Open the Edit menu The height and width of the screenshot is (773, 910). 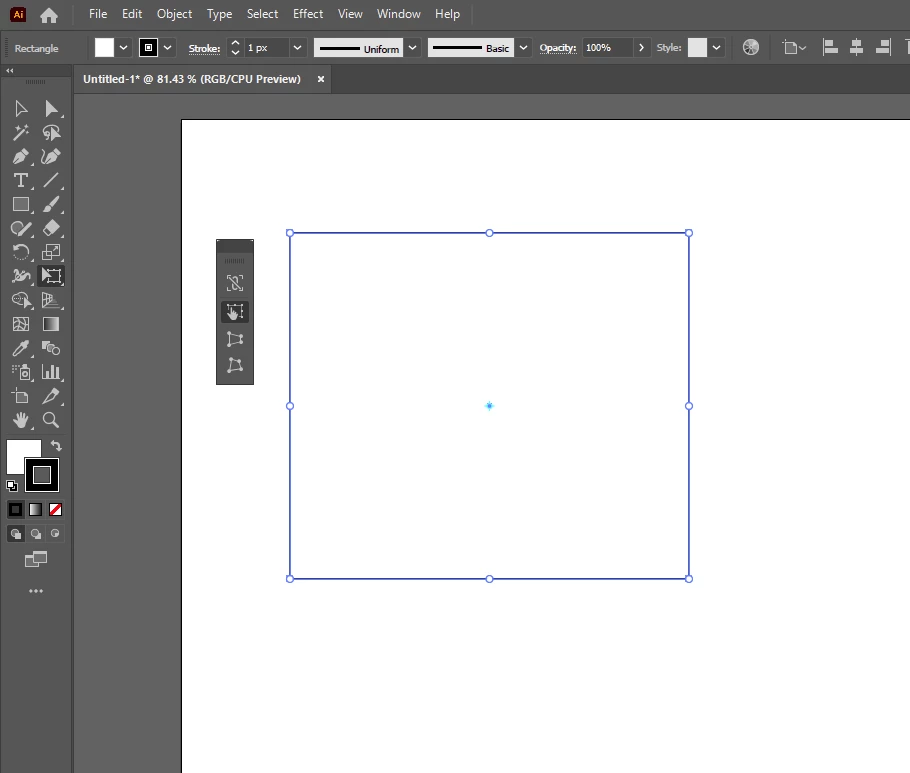coord(132,14)
